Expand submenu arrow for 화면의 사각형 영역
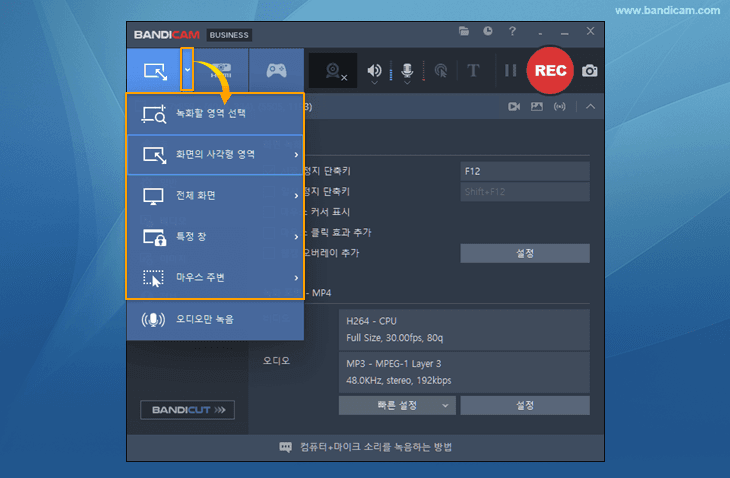Viewport: 730px width, 478px height. pos(296,155)
